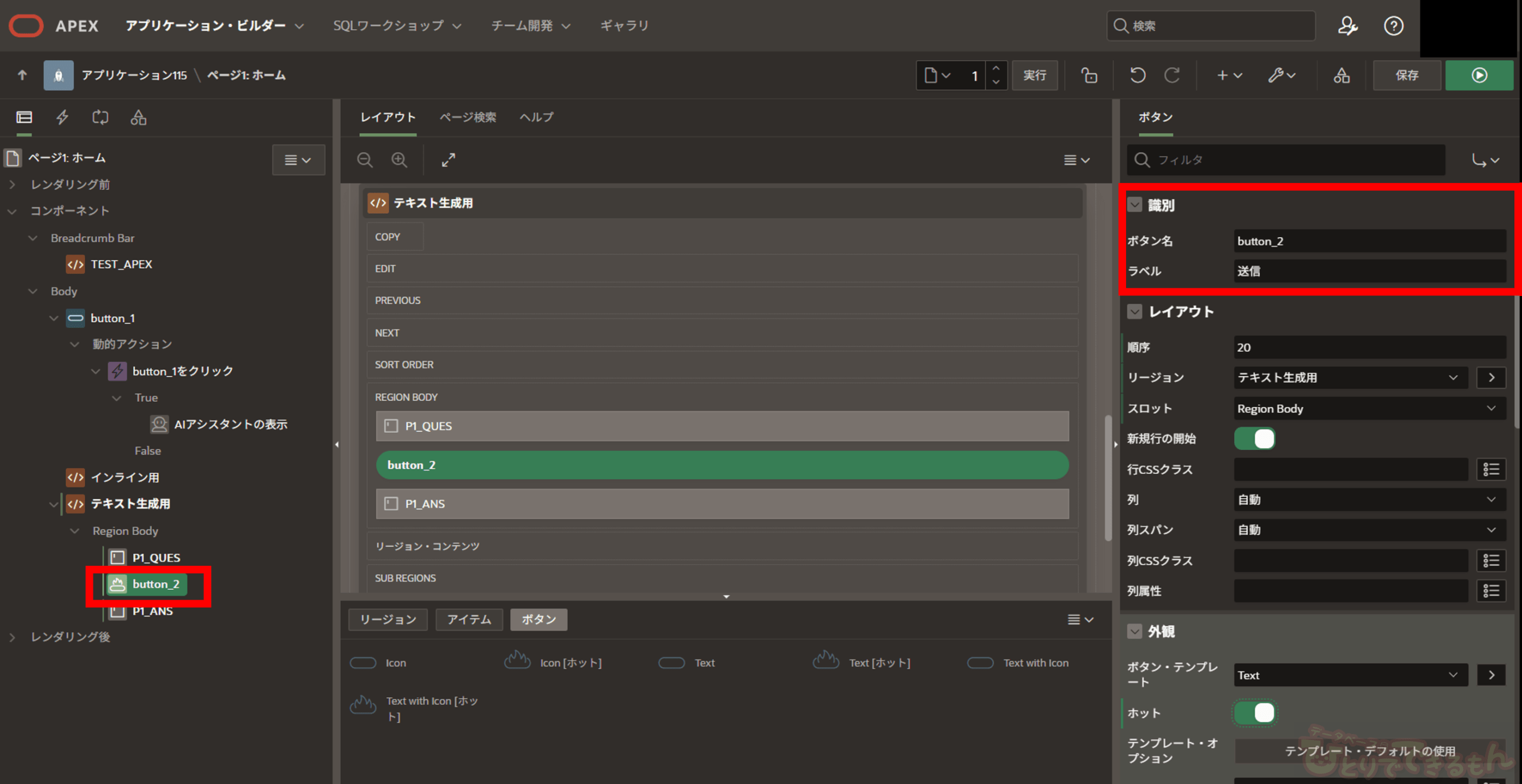This screenshot has height=784, width=1522.
Task: Click the Undo arrow icon
Action: tap(1137, 75)
